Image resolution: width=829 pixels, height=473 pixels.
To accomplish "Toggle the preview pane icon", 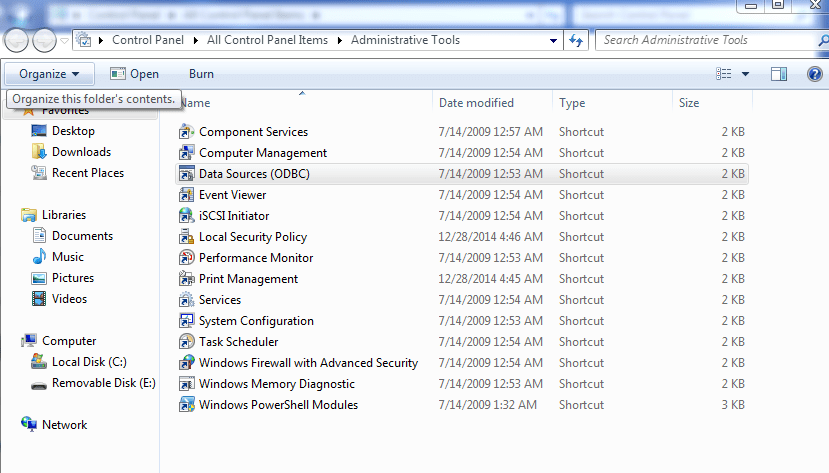I will [x=778, y=74].
